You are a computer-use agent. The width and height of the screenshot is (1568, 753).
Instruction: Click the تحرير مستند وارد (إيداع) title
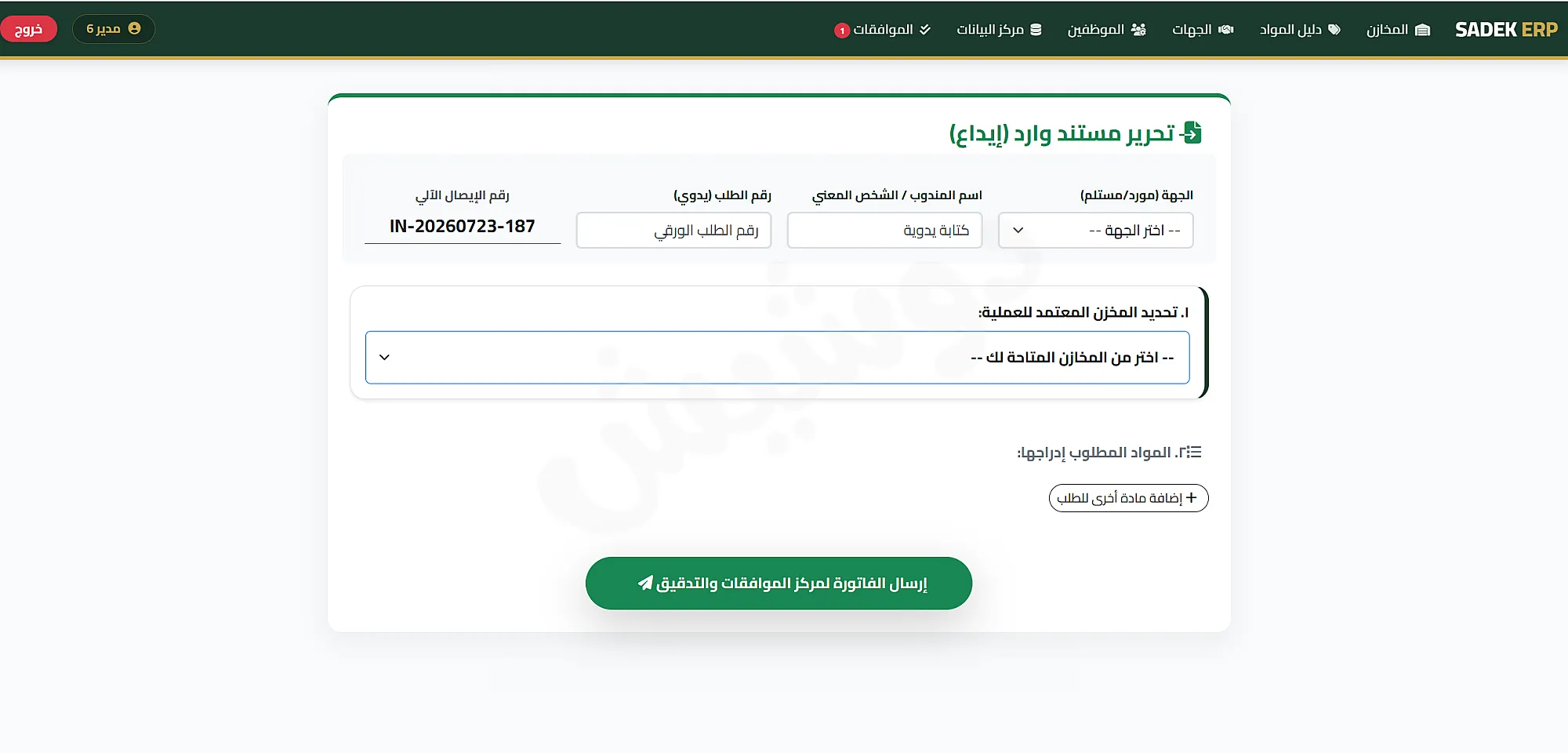pos(1062,133)
